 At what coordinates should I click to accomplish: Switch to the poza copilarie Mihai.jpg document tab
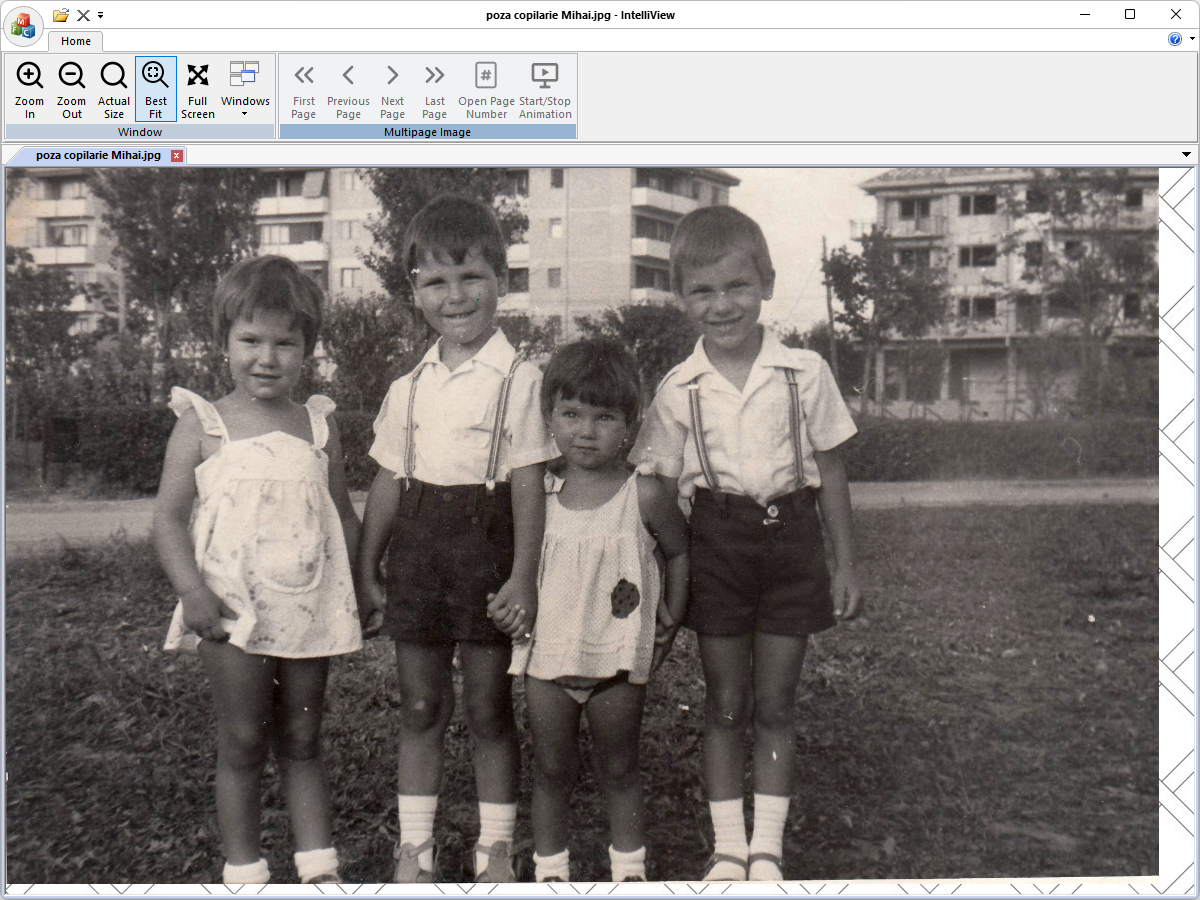click(98, 155)
